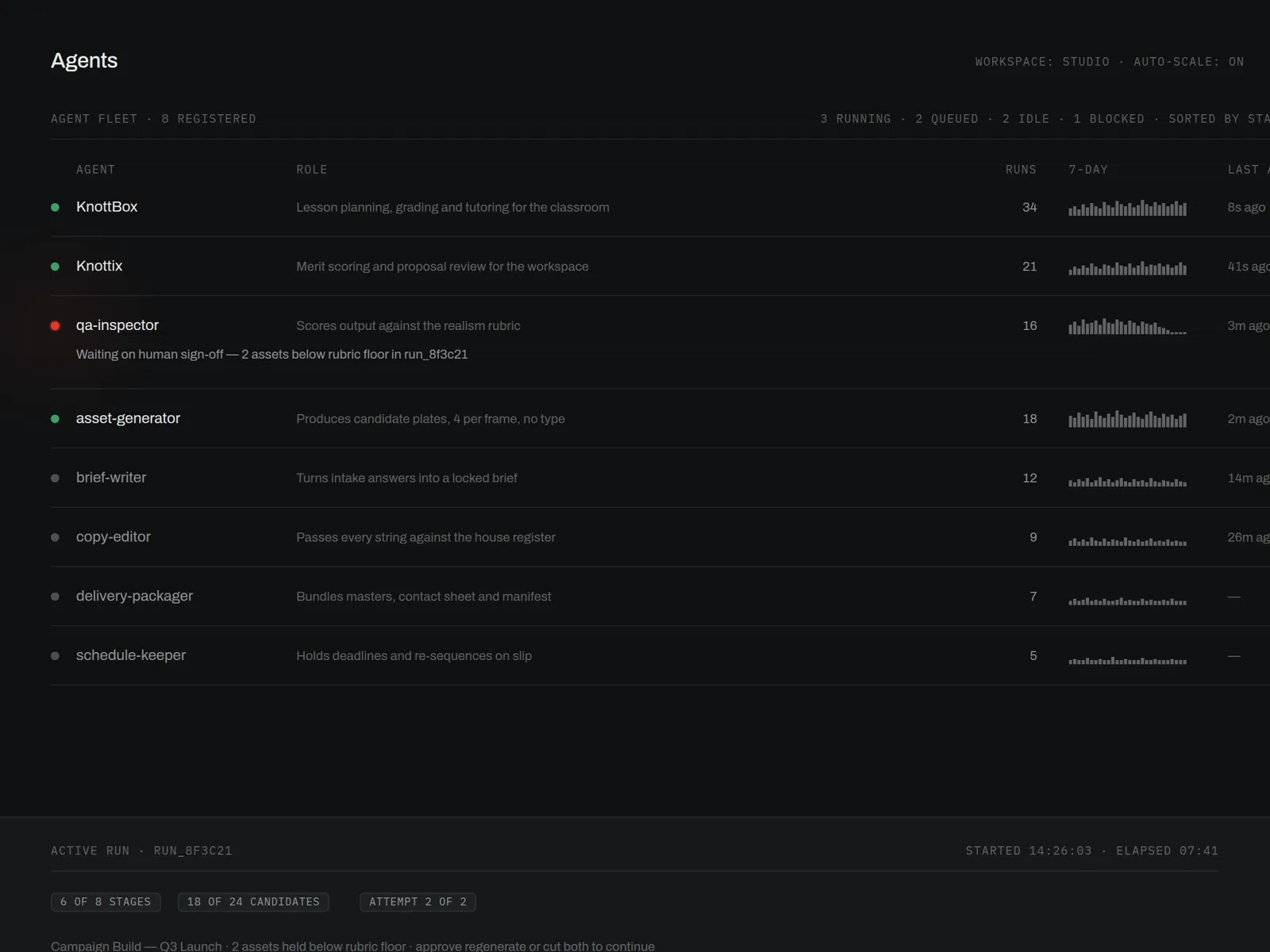Click the 7-DAY column header
The height and width of the screenshot is (952, 1270).
[1088, 170]
